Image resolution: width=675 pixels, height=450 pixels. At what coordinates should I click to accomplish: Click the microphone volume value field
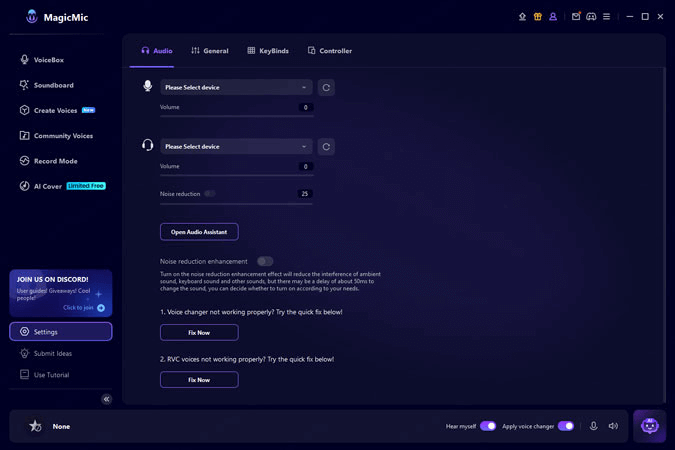click(306, 107)
